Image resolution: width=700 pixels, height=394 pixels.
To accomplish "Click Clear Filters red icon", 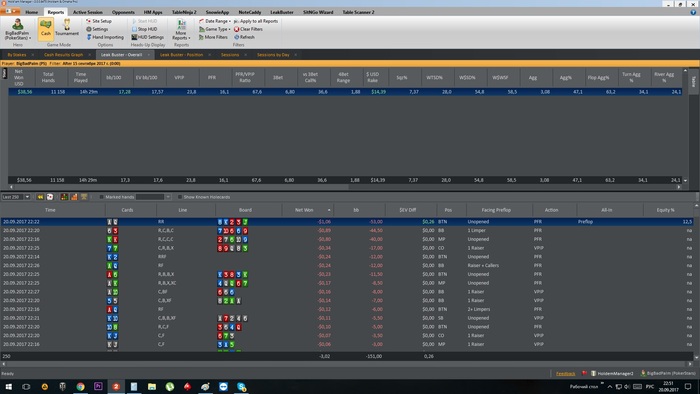I will 237,29.
